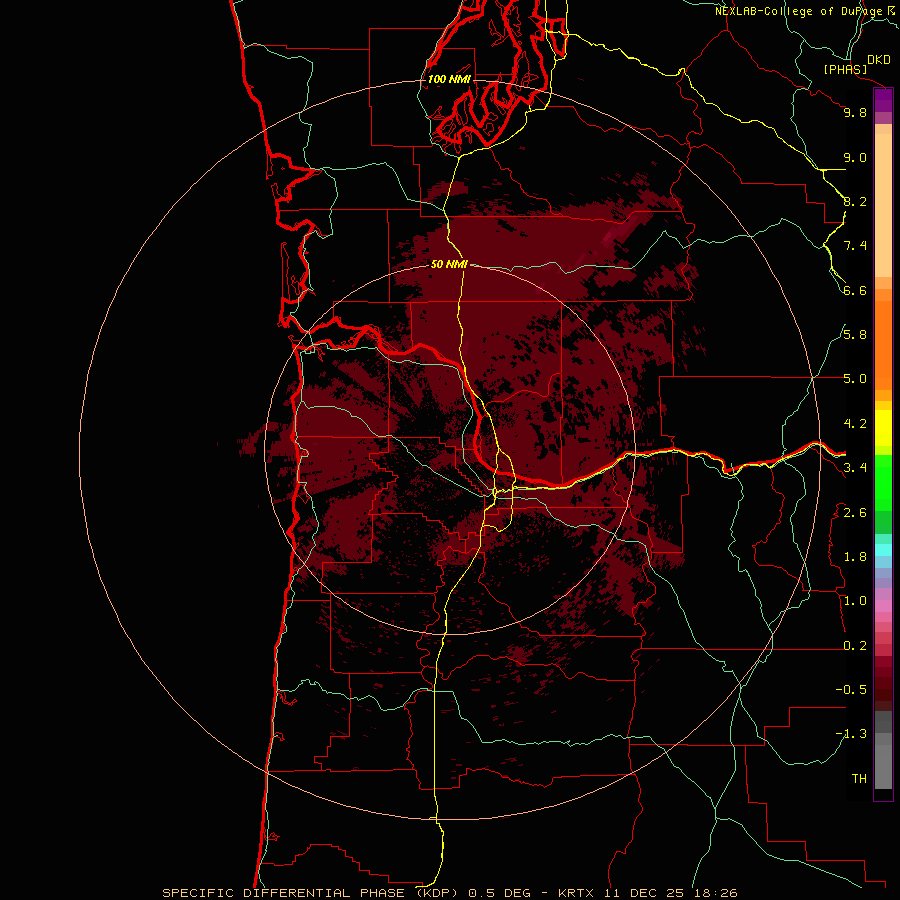
Task: Select the 5.8 scale value
Action: (855, 335)
